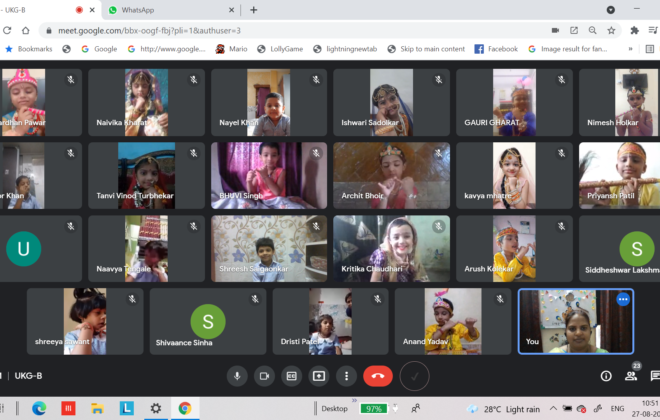Click shreeya sawant's muted mic icon
This screenshot has width=660, height=420.
tap(132, 299)
